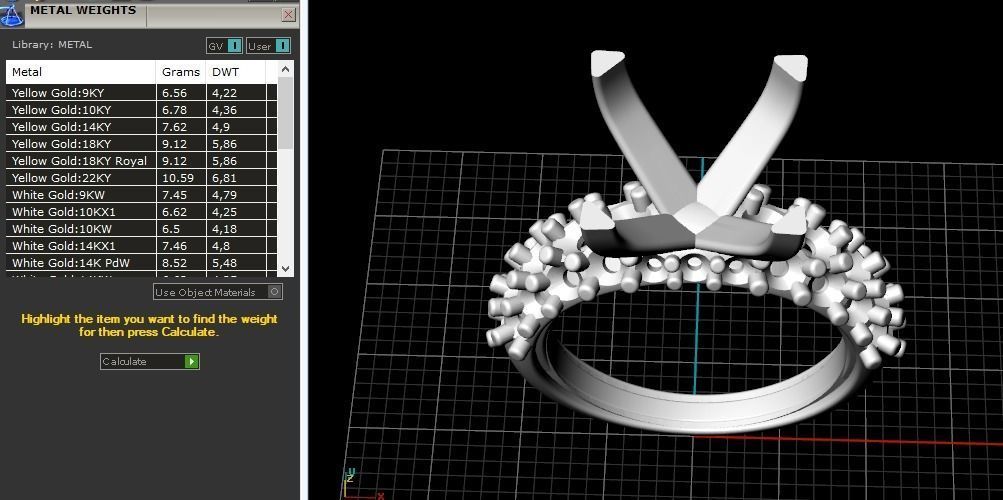
Task: Select the Yellow Gold:14KY row
Action: [142, 127]
